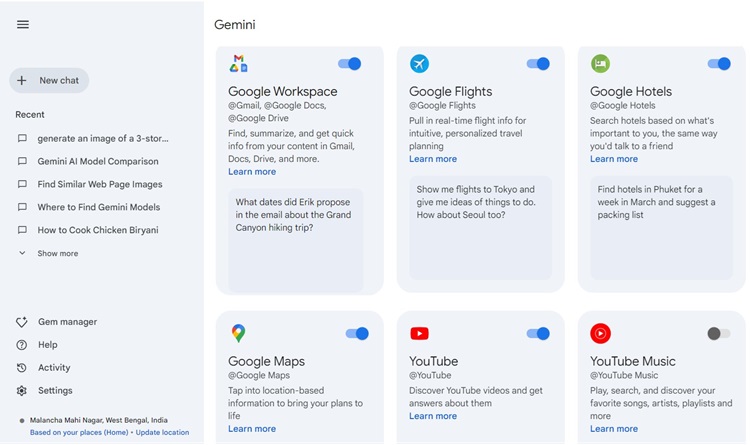This screenshot has width=750, height=445.
Task: Select the Tokyo flights example prompt
Action: pyautogui.click(x=476, y=202)
